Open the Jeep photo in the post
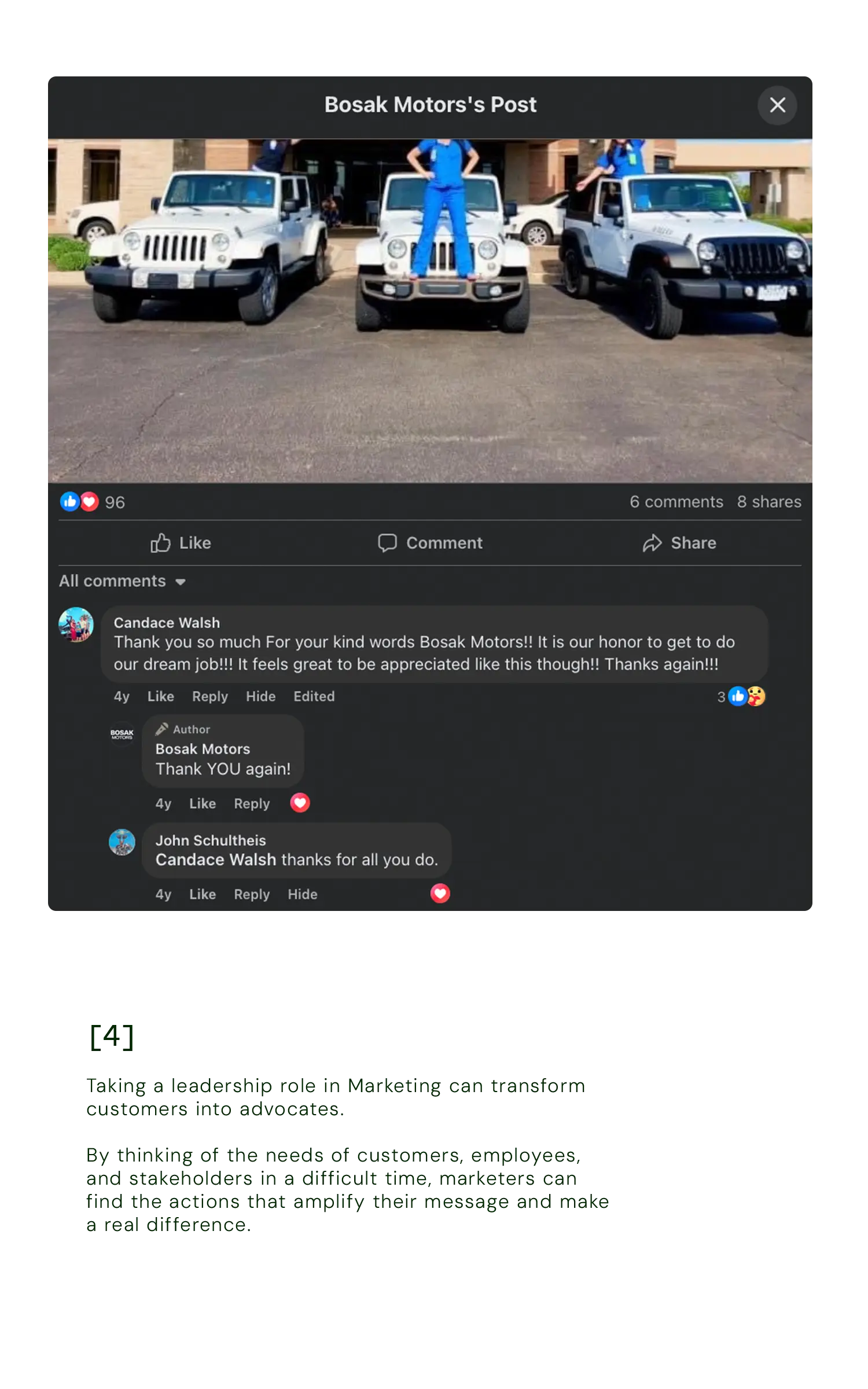The height and width of the screenshot is (1389, 868). point(430,311)
